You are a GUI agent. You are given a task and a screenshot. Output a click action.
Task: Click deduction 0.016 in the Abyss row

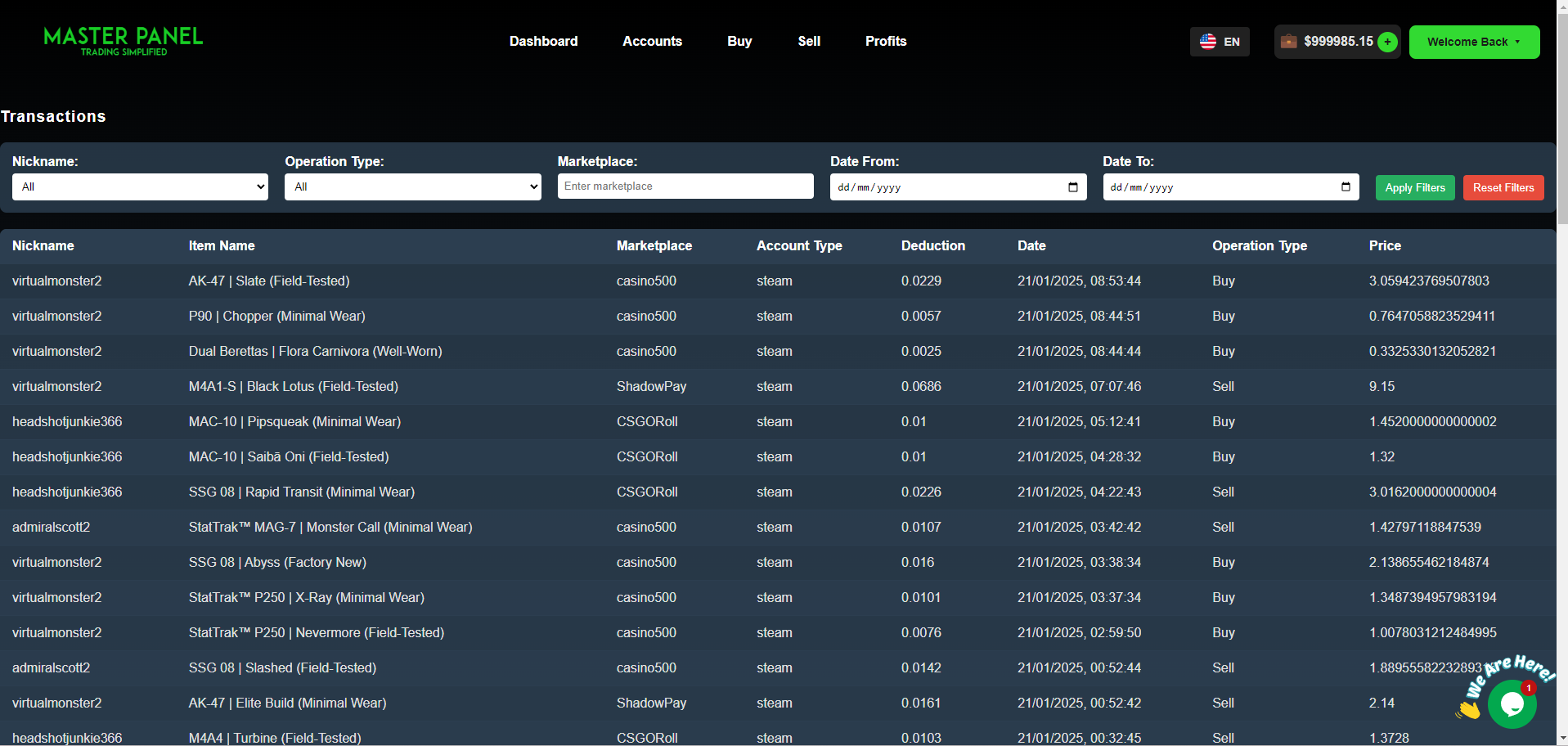pyautogui.click(x=918, y=562)
